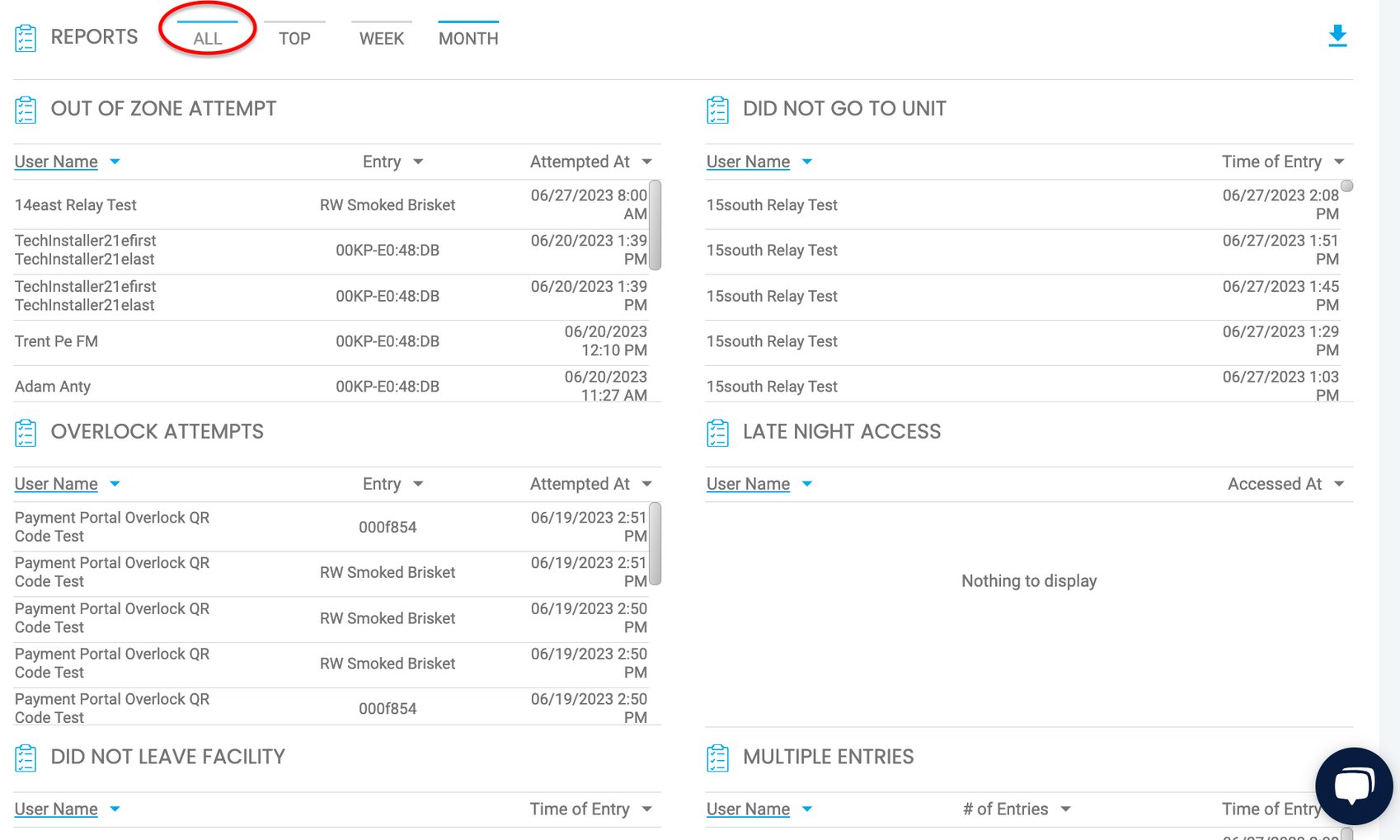Switch to the MONTH tab
Screen dimensions: 1400x840
click(467, 37)
